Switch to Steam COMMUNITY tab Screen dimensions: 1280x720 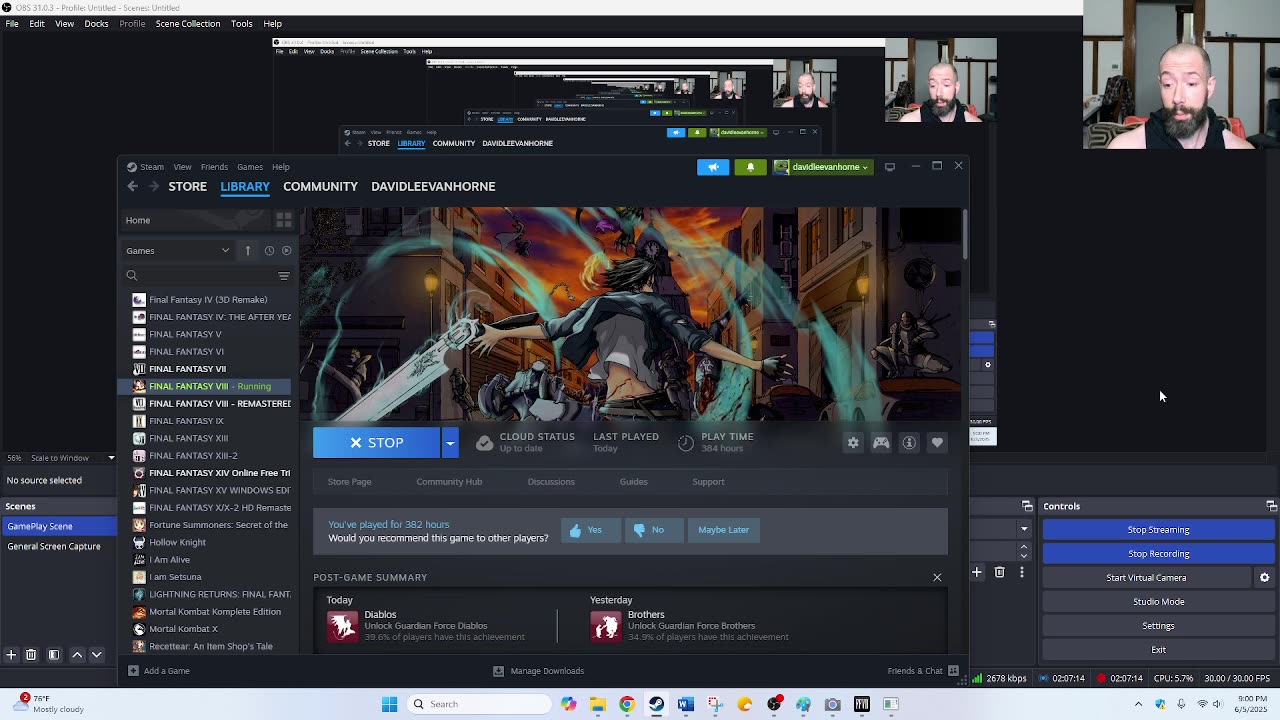coord(320,186)
